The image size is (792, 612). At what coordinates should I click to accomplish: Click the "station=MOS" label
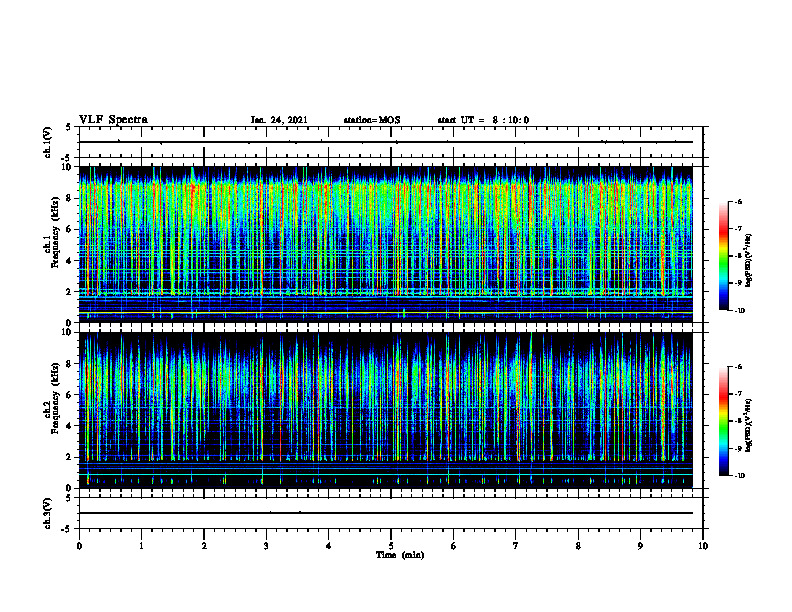[372, 120]
